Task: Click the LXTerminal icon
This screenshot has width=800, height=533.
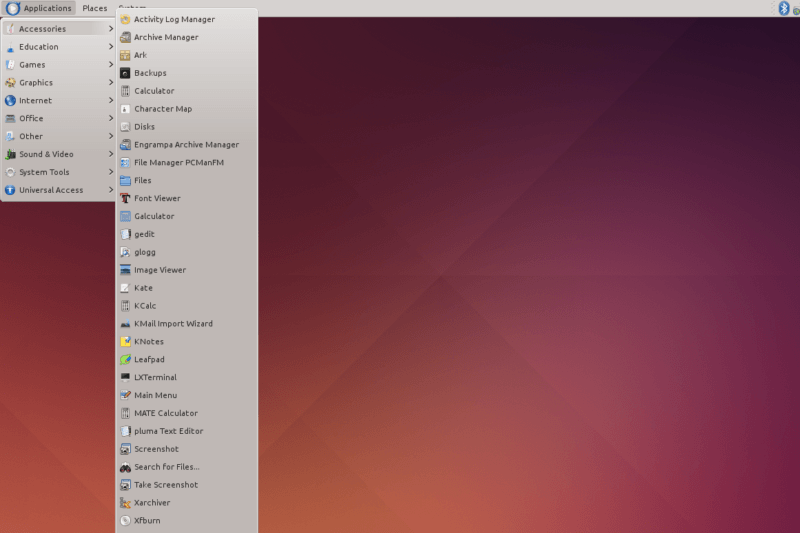Action: tap(125, 378)
